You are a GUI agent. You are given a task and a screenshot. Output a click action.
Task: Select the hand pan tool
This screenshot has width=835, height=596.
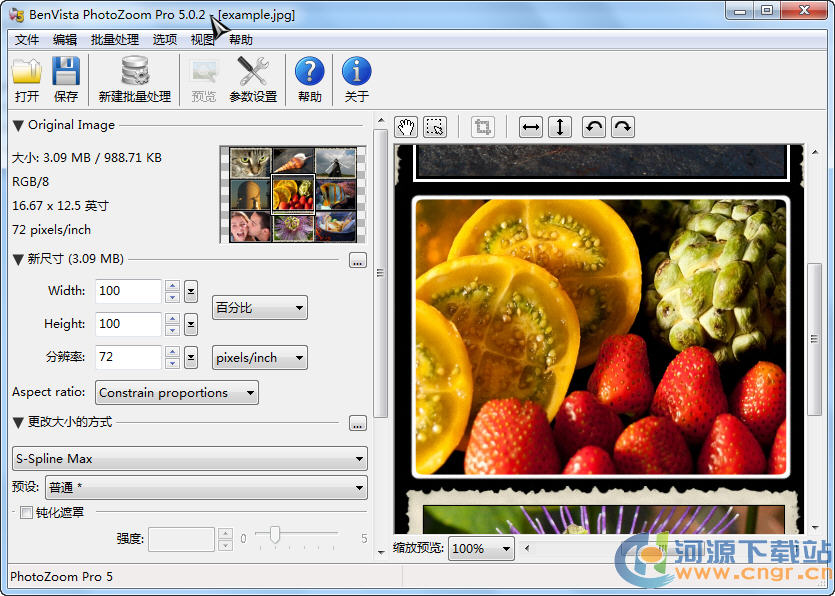coord(406,127)
